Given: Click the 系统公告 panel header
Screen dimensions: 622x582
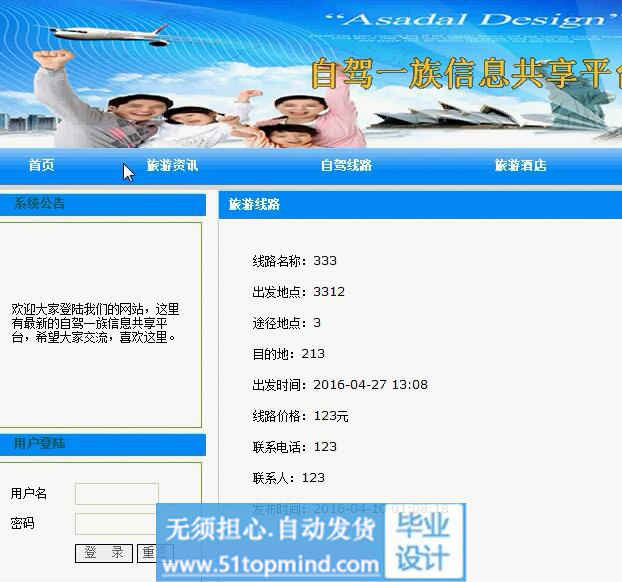Looking at the screenshot, I should pos(103,204).
